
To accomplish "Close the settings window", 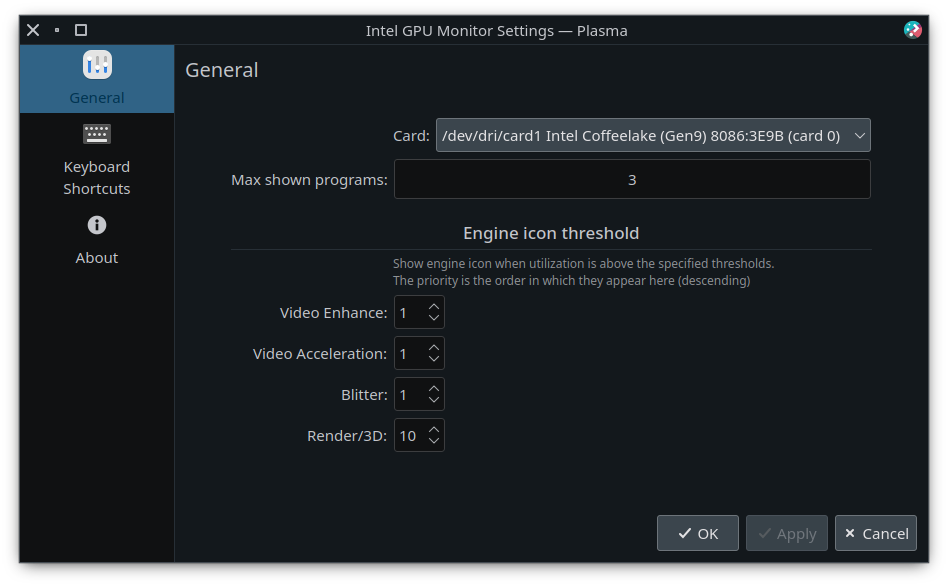I will click(33, 30).
